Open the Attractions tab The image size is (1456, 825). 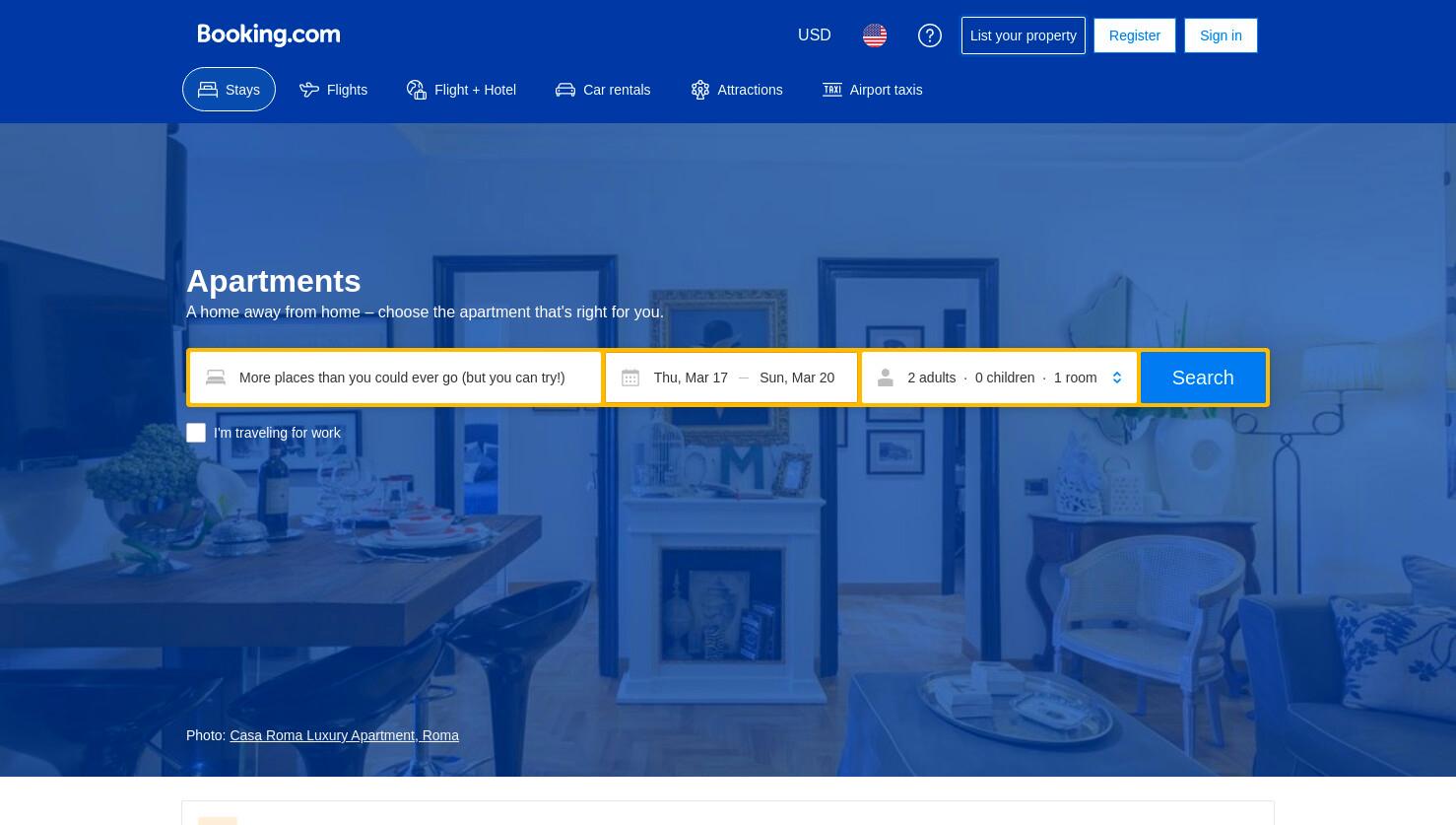click(x=736, y=90)
